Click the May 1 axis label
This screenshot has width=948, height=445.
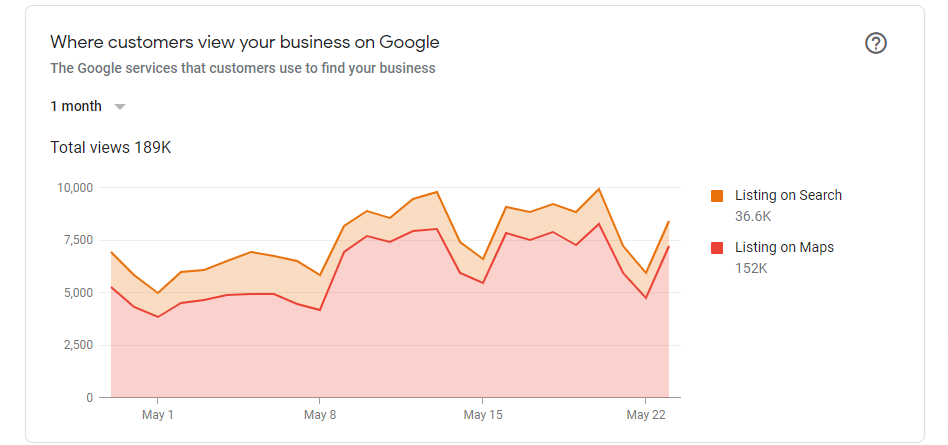pyautogui.click(x=157, y=415)
